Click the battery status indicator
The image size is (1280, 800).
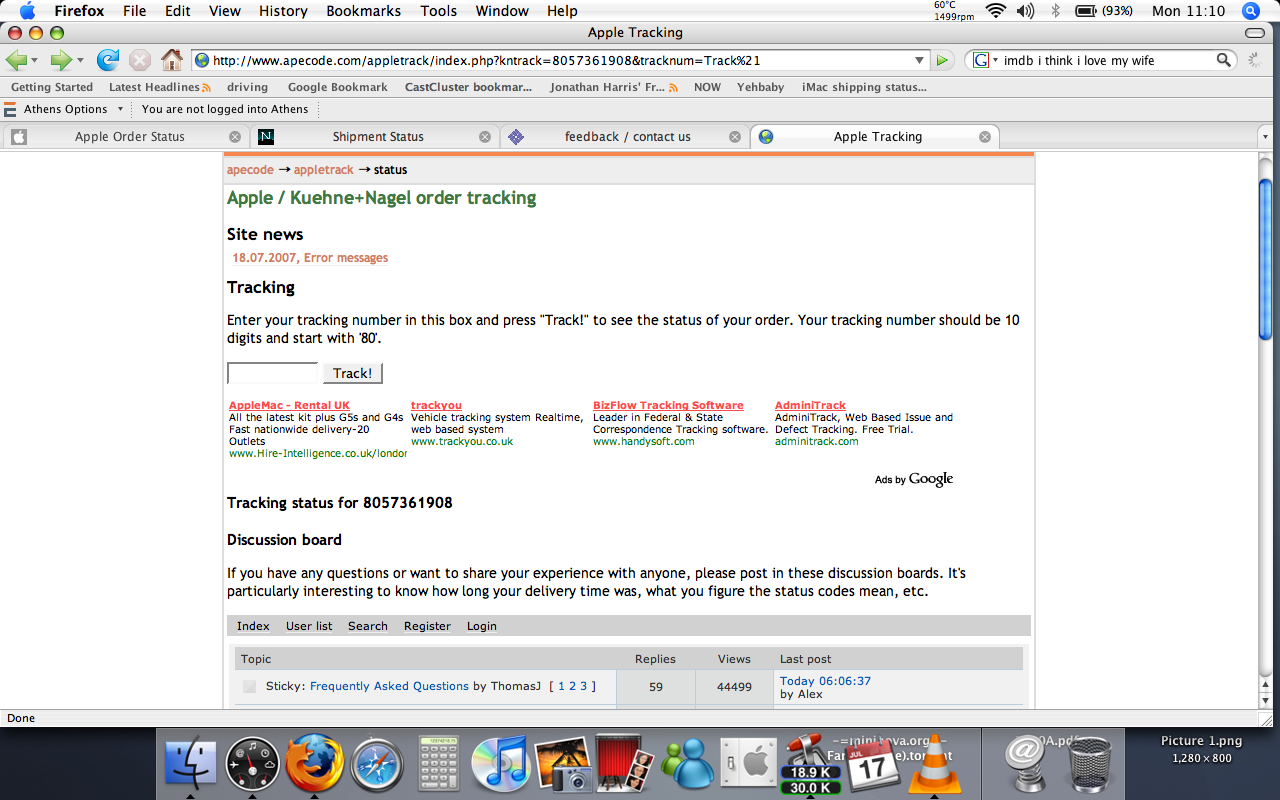pyautogui.click(x=1105, y=11)
